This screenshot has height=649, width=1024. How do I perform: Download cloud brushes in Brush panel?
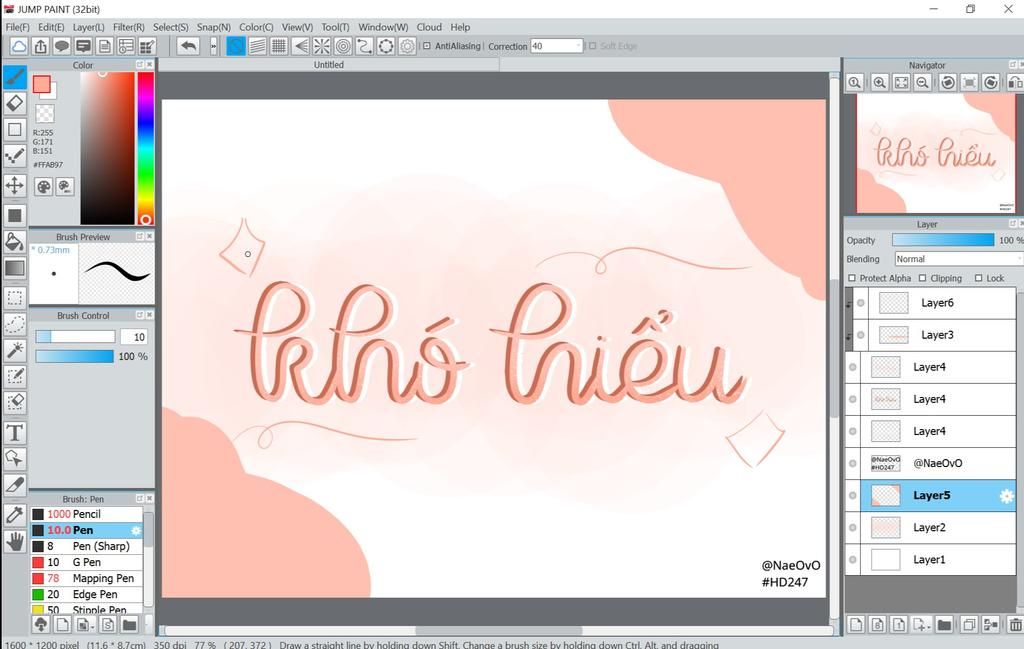coord(40,625)
